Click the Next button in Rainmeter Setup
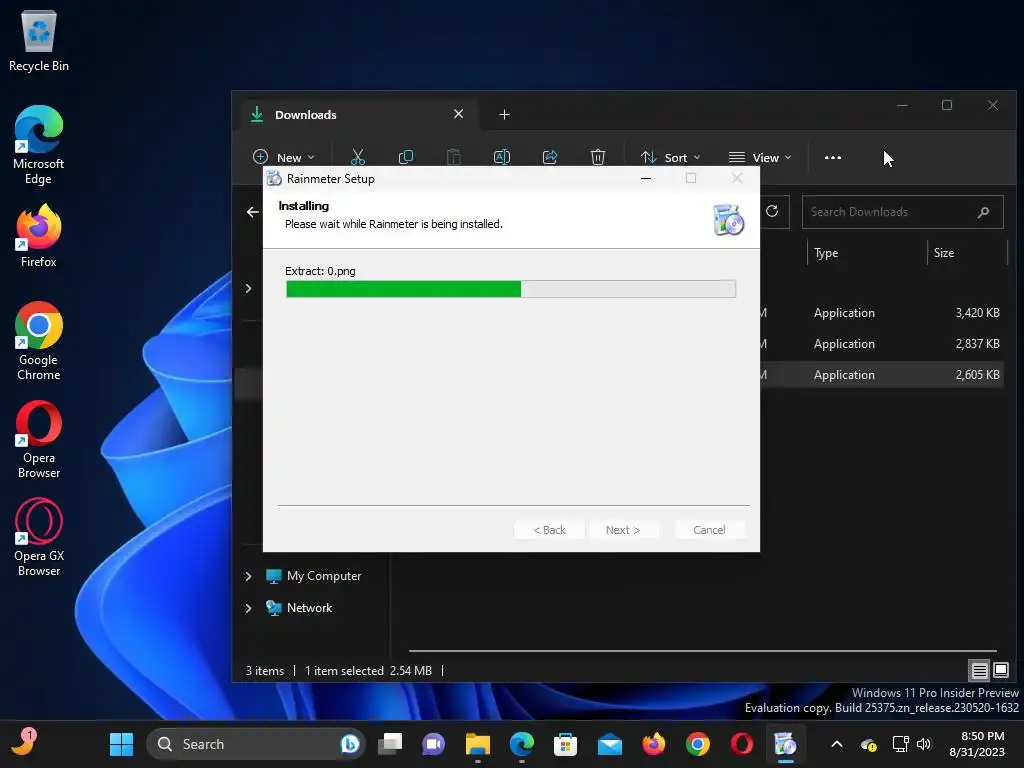The width and height of the screenshot is (1024, 768). pos(623,530)
